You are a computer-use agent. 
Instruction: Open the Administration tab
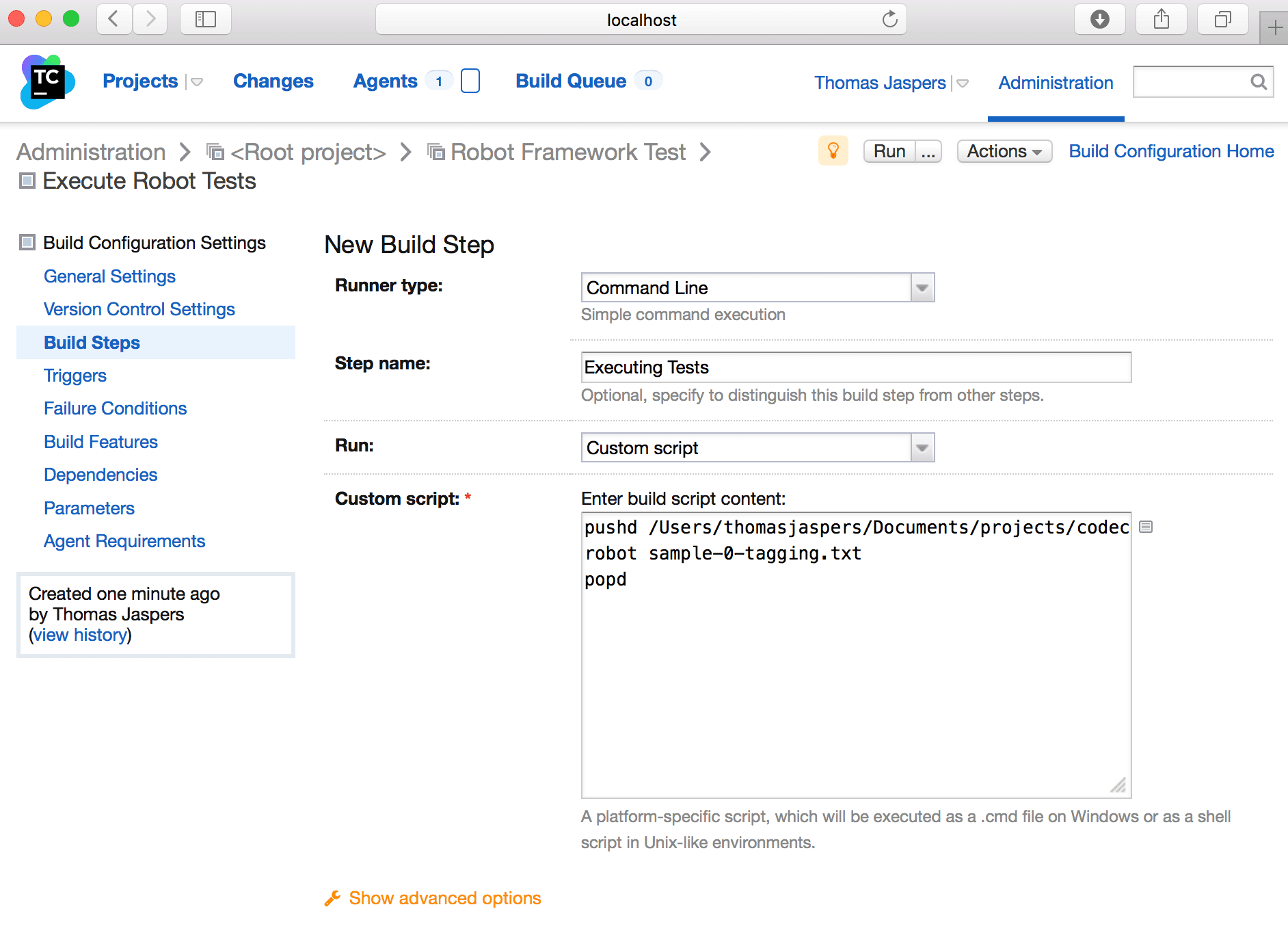(1056, 83)
